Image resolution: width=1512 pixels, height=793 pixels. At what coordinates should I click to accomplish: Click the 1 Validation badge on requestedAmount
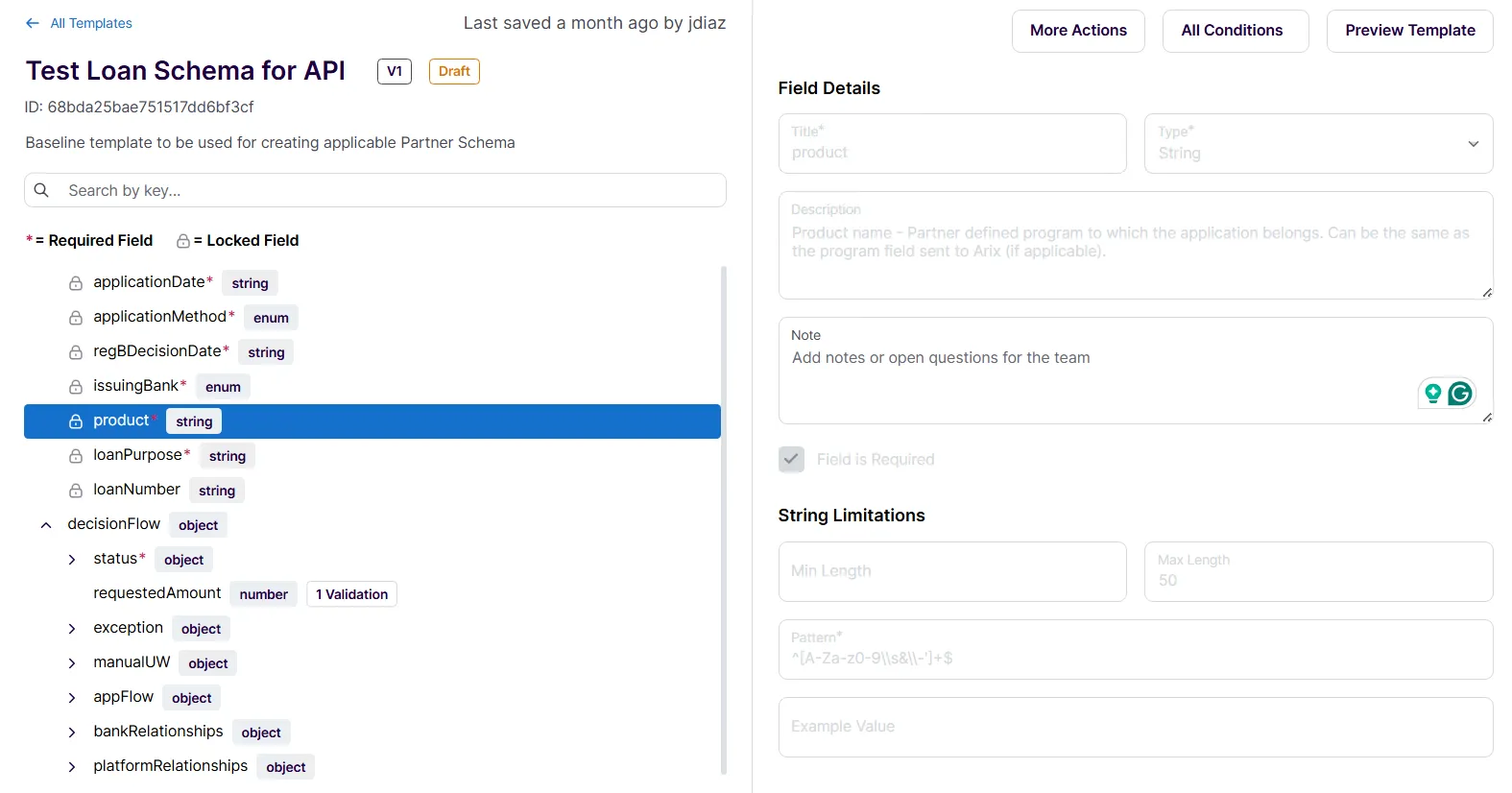[351, 594]
